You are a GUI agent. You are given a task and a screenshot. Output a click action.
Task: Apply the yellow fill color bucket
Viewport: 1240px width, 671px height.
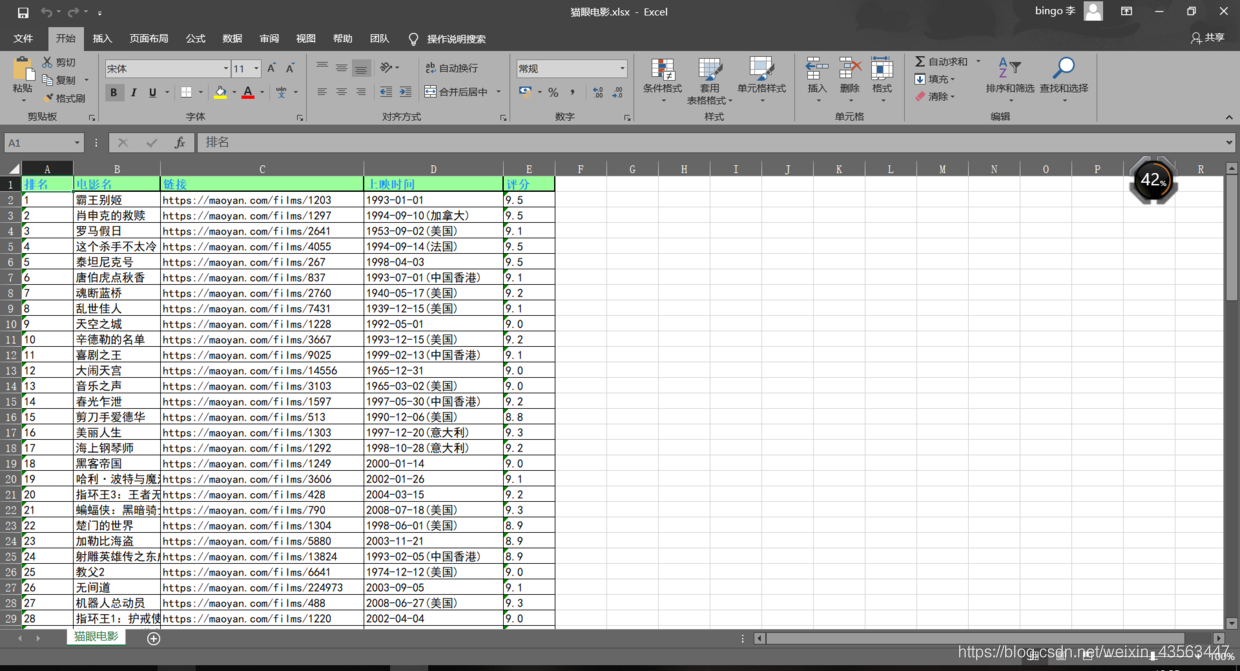pyautogui.click(x=220, y=92)
